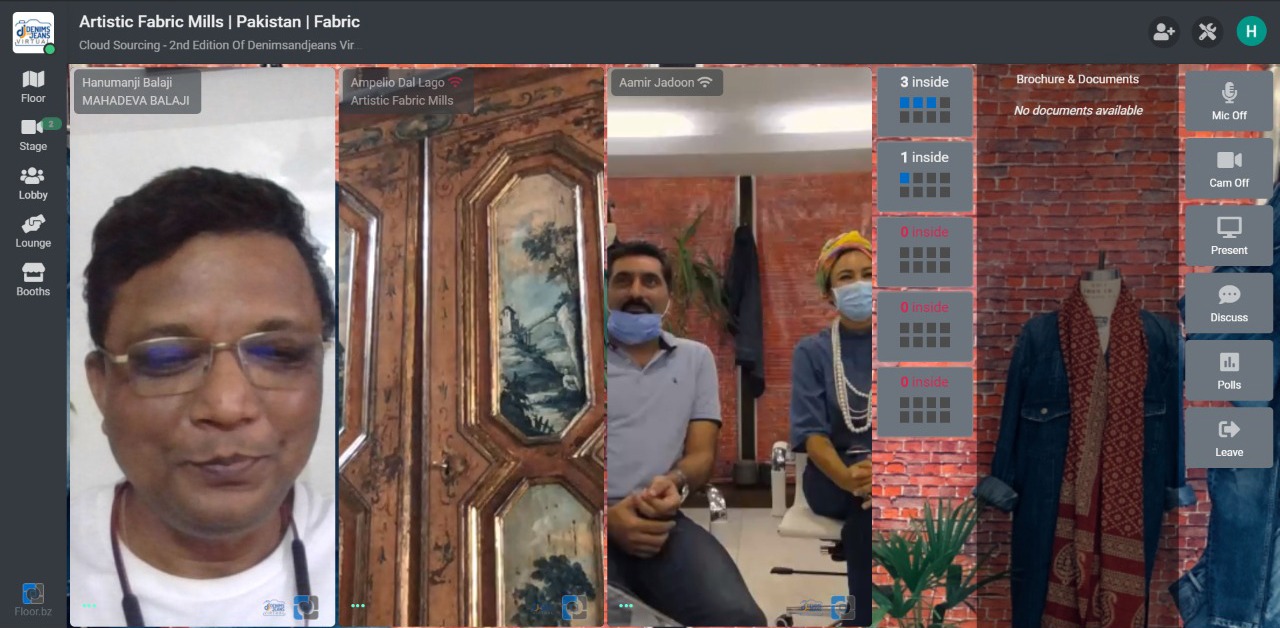Click the Floor.bz logo at bottom left

point(33,600)
